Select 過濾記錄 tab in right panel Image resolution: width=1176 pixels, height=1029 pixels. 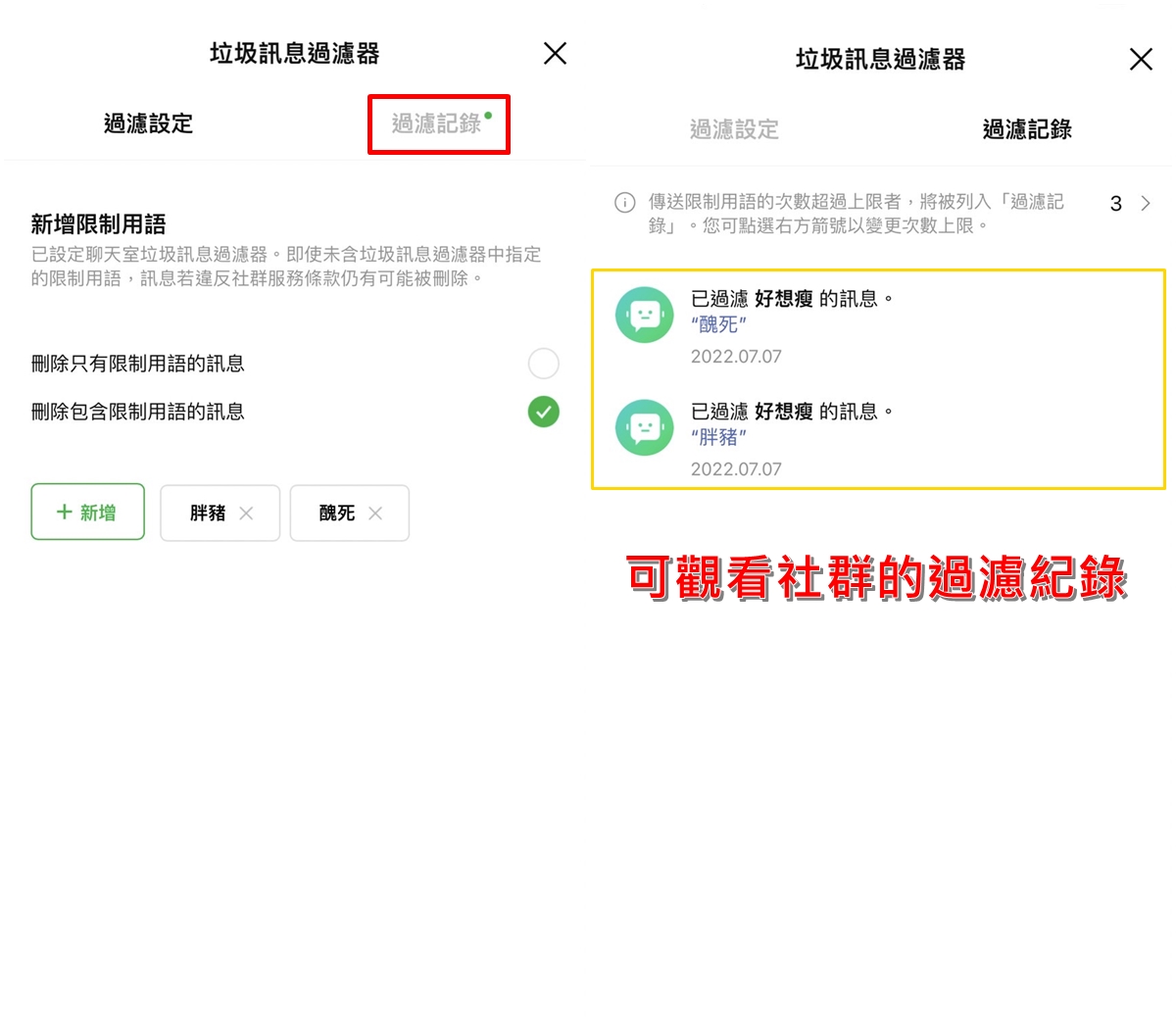click(x=1027, y=129)
